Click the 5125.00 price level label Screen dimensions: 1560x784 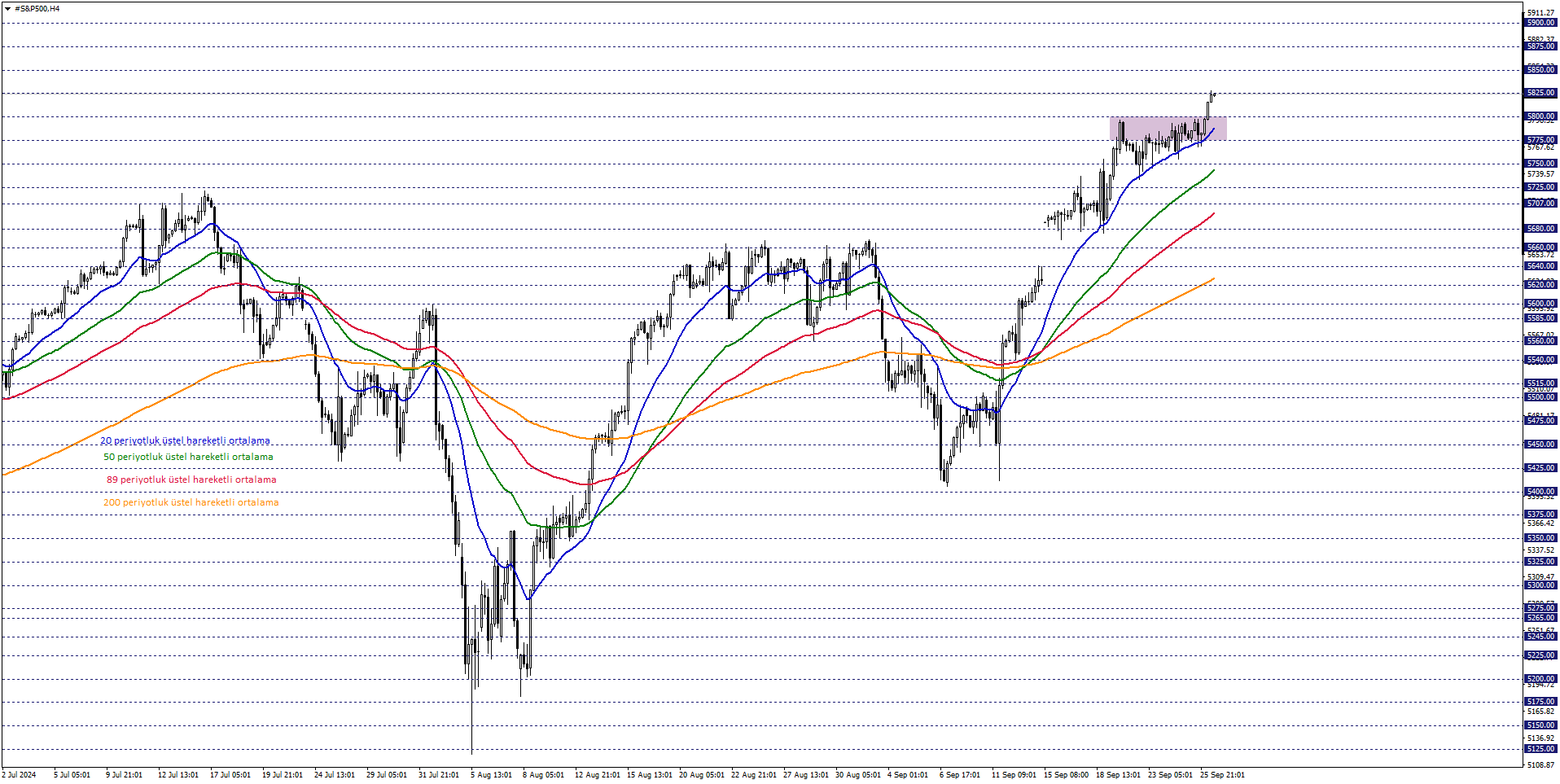[1540, 749]
